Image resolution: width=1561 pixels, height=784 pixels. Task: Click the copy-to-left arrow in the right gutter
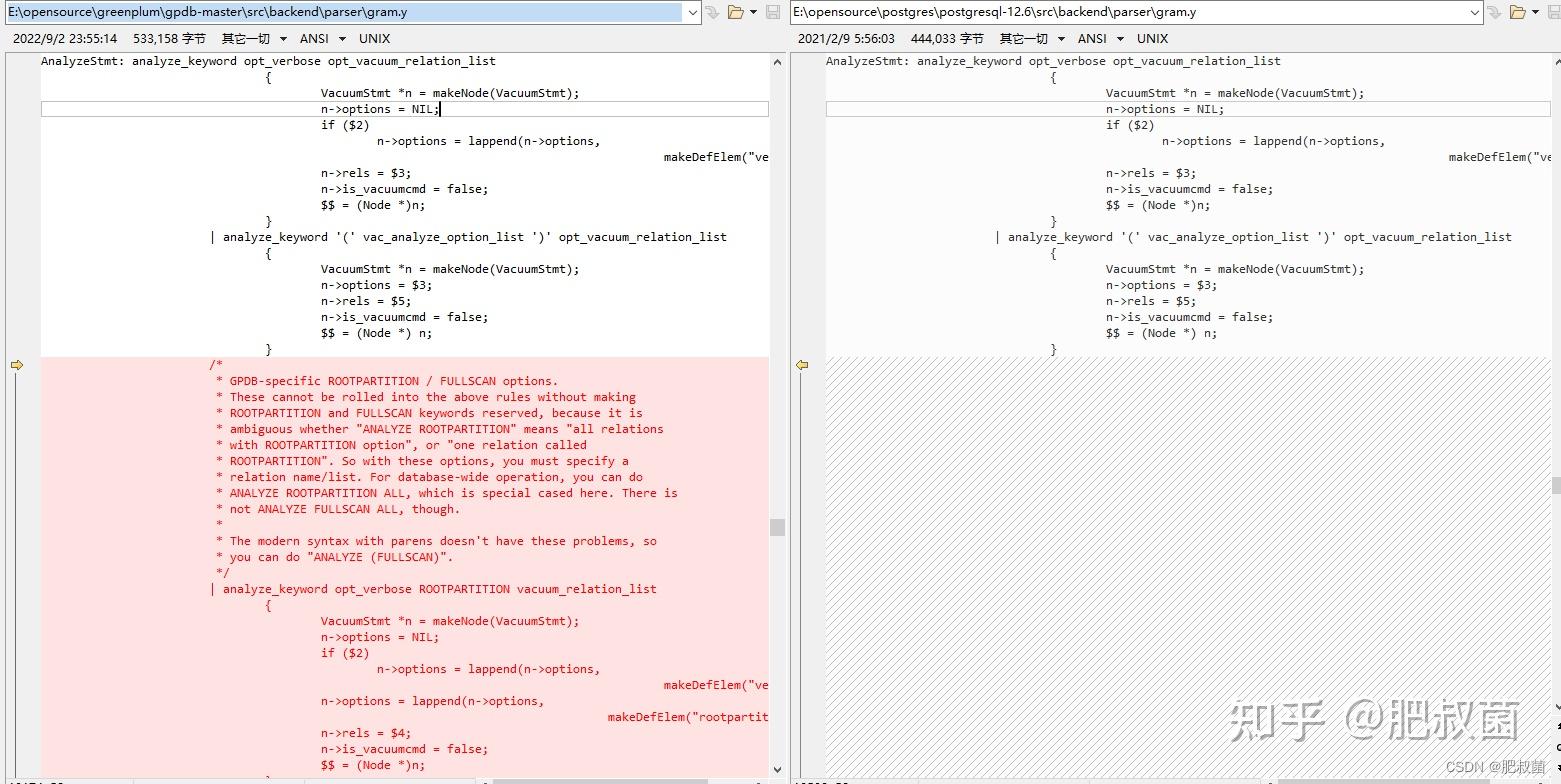coord(802,365)
